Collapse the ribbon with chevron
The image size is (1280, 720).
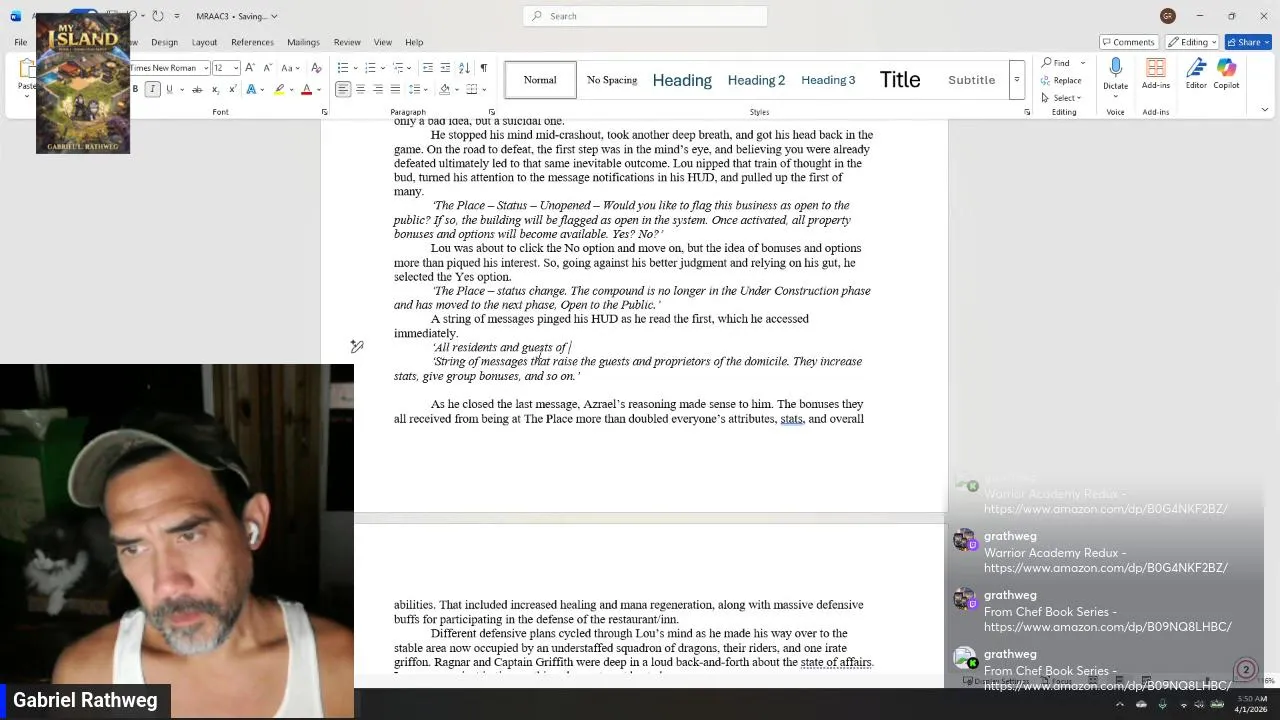pyautogui.click(x=1264, y=110)
